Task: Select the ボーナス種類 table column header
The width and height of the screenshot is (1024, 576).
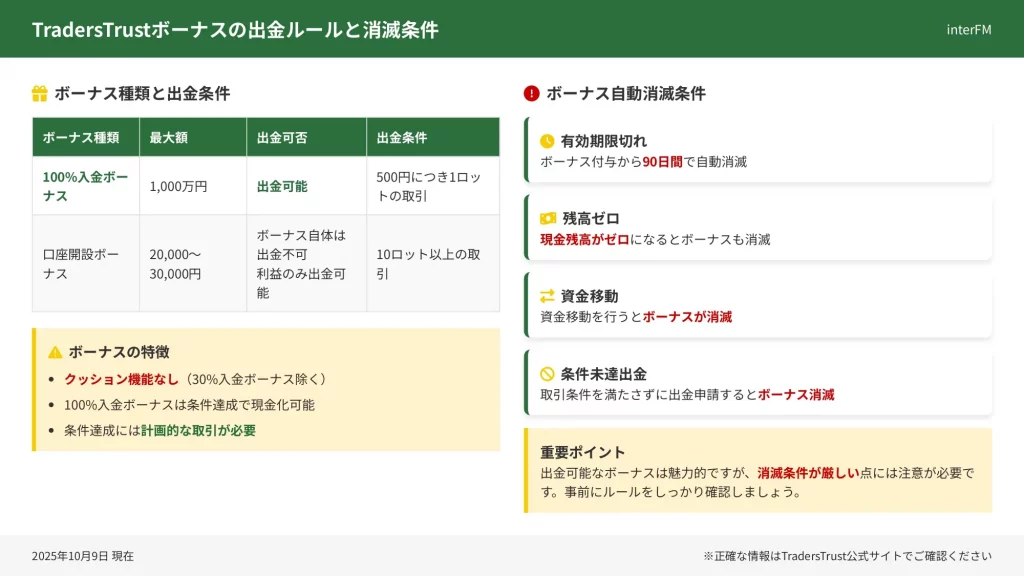Action: 81,137
